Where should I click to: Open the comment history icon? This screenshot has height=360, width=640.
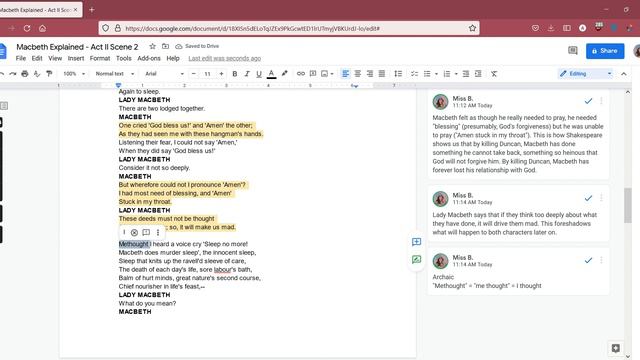[573, 51]
